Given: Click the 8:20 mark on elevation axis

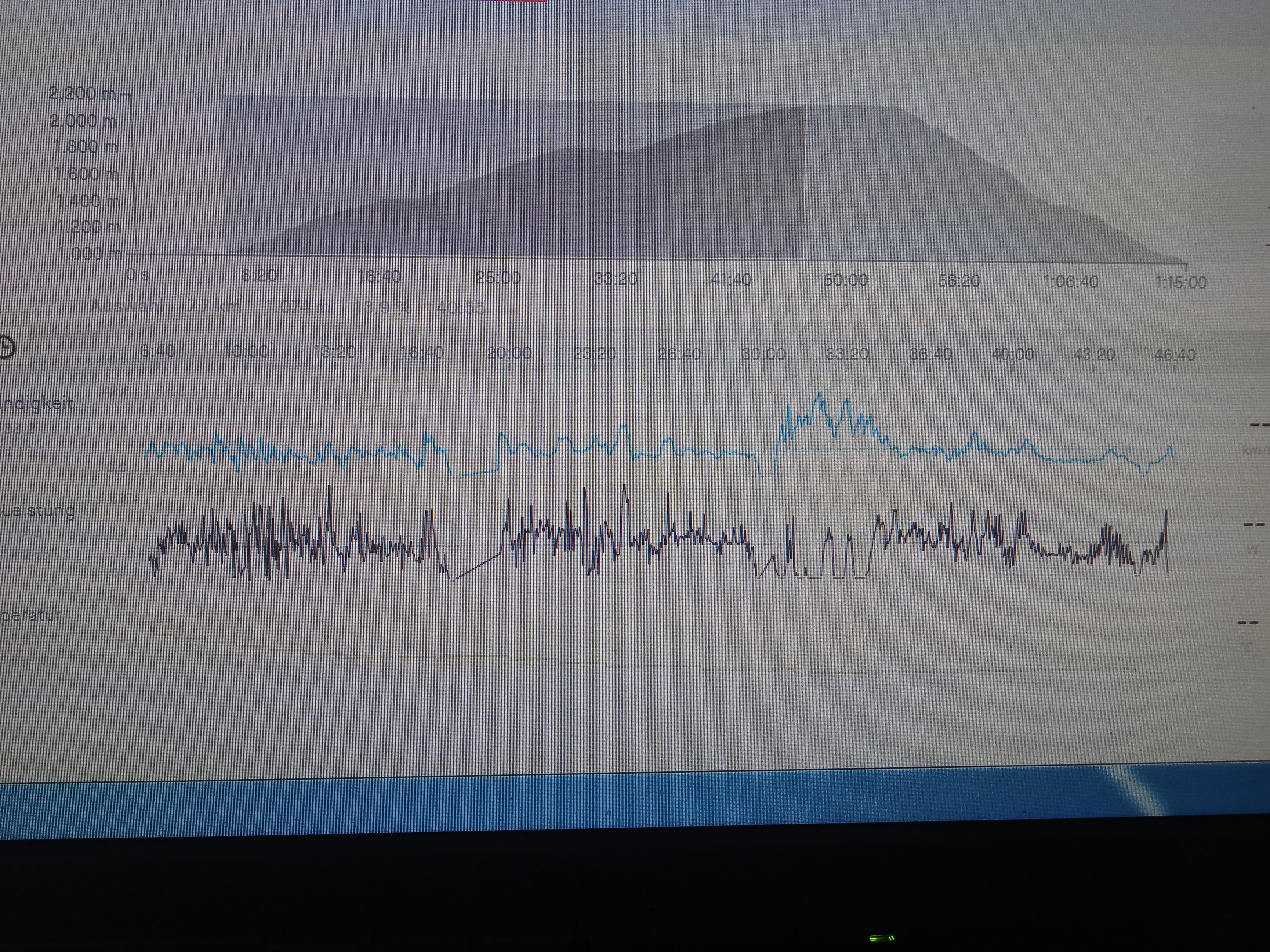Looking at the screenshot, I should tap(259, 276).
